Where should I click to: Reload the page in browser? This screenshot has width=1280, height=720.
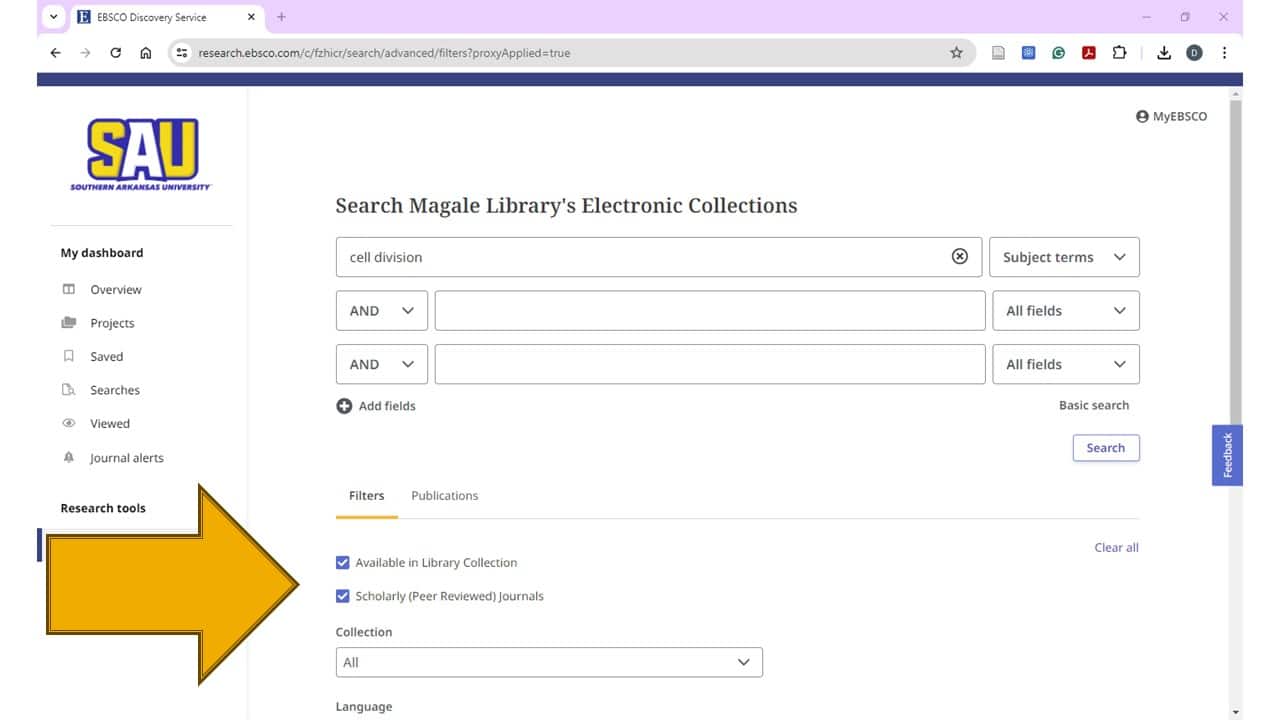pyautogui.click(x=116, y=53)
